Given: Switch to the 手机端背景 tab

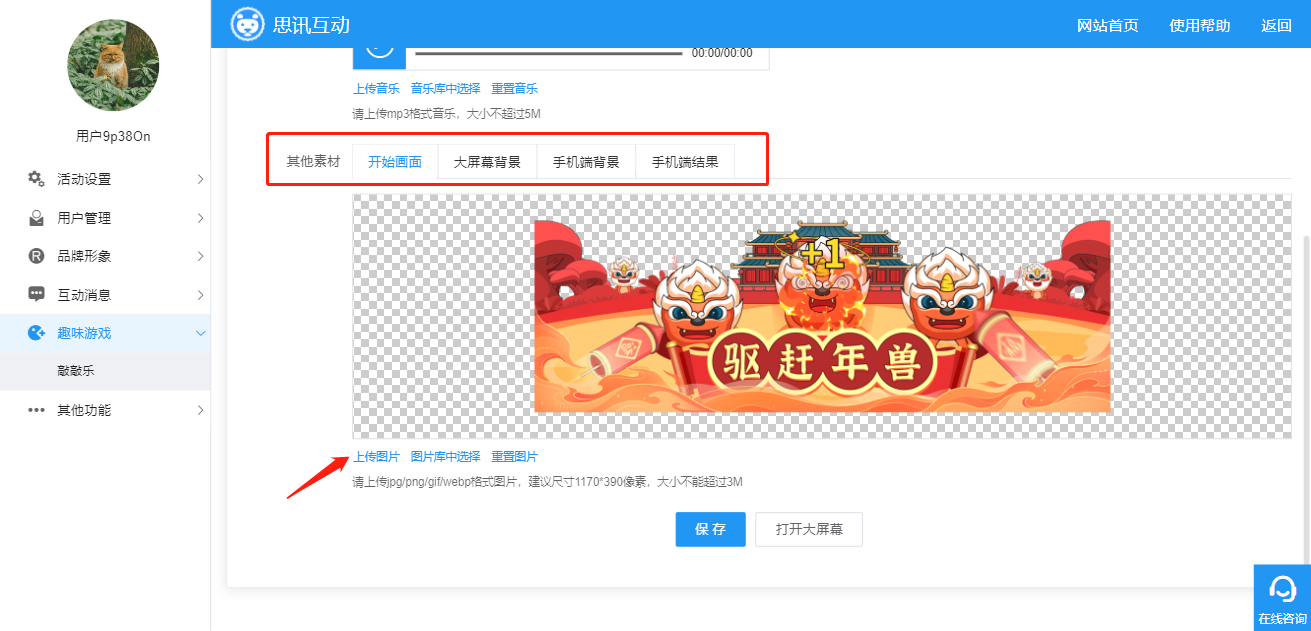Looking at the screenshot, I should (586, 162).
